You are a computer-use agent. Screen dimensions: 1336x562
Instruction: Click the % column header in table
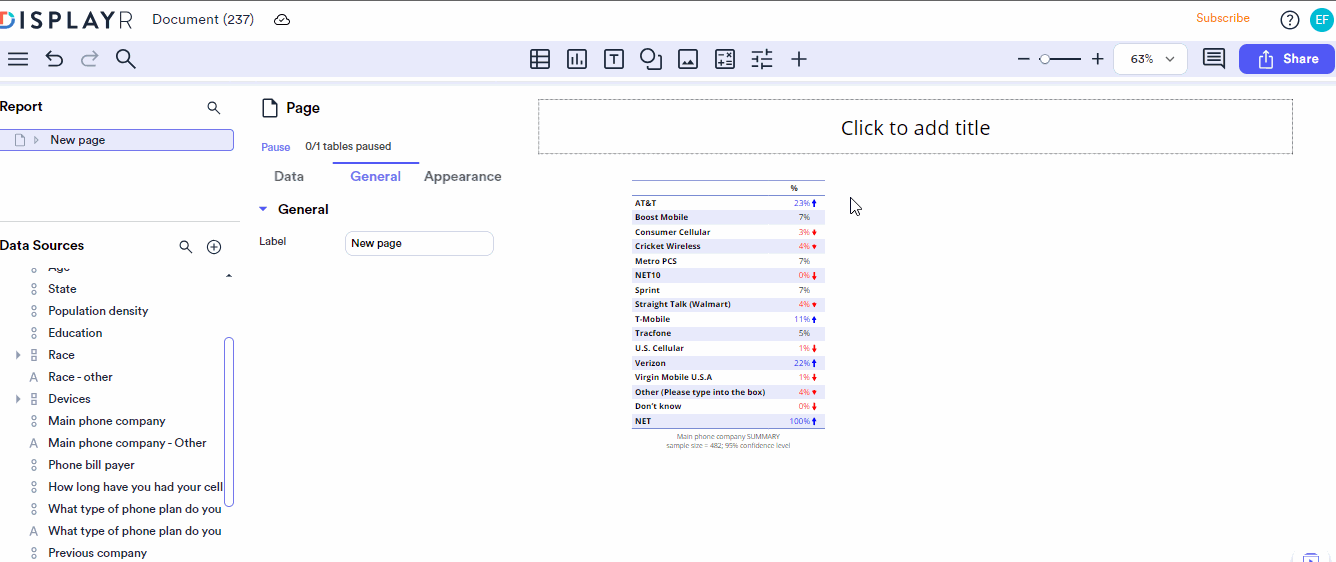(794, 188)
